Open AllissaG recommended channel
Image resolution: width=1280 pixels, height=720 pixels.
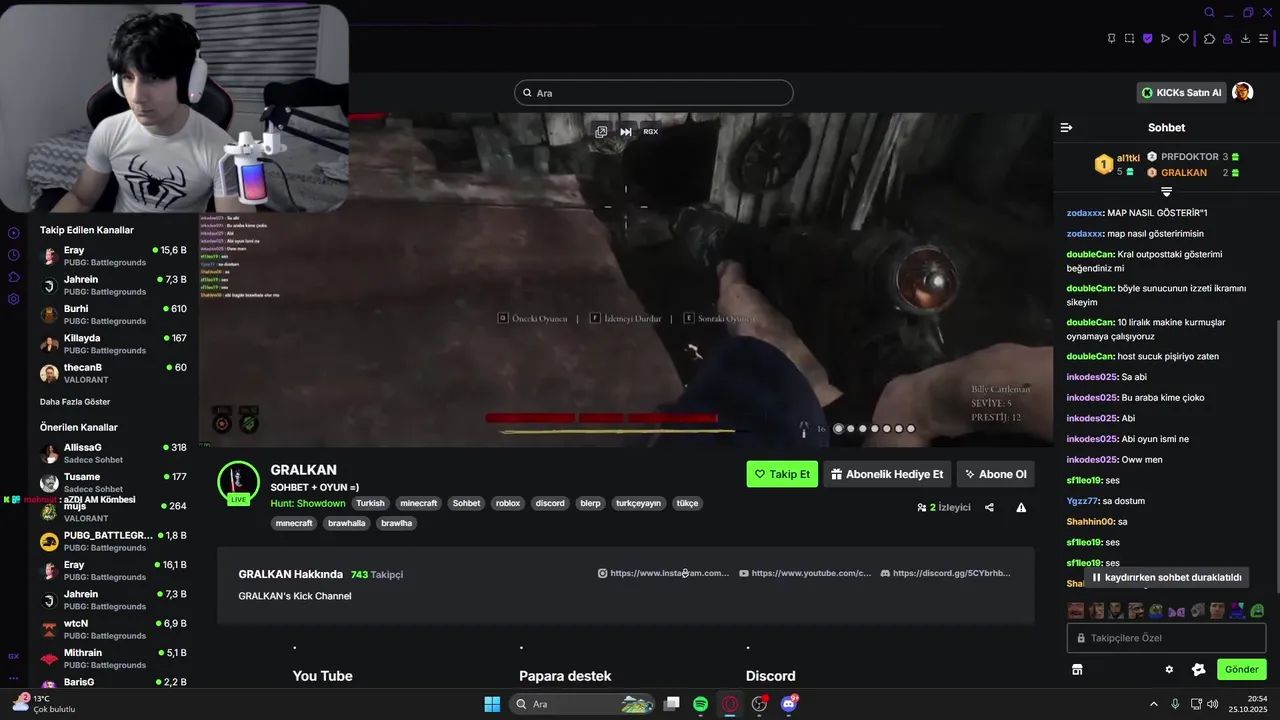[x=113, y=453]
